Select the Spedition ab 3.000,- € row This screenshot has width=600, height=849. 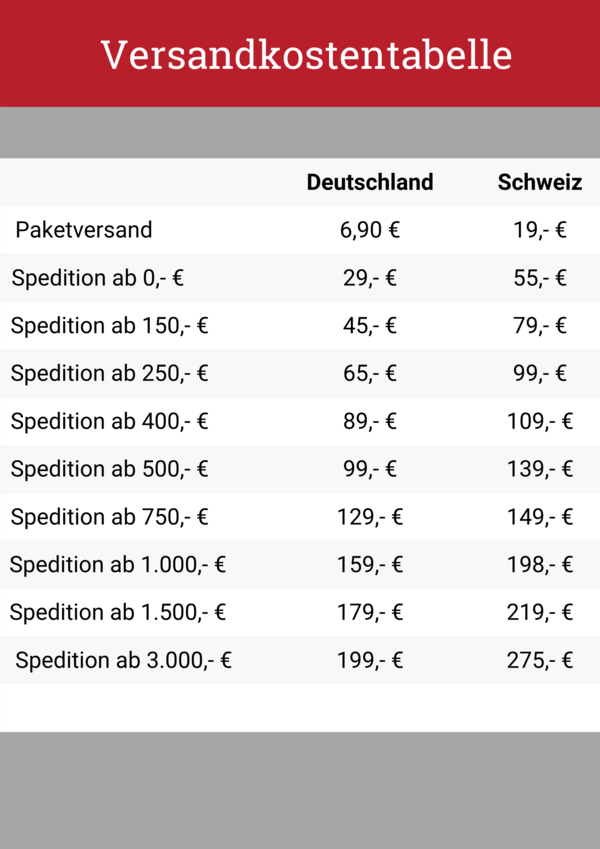(x=300, y=660)
